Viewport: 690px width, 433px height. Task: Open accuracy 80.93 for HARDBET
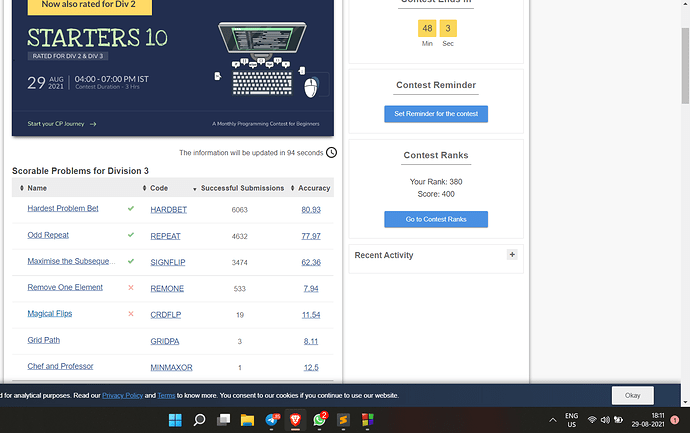311,210
